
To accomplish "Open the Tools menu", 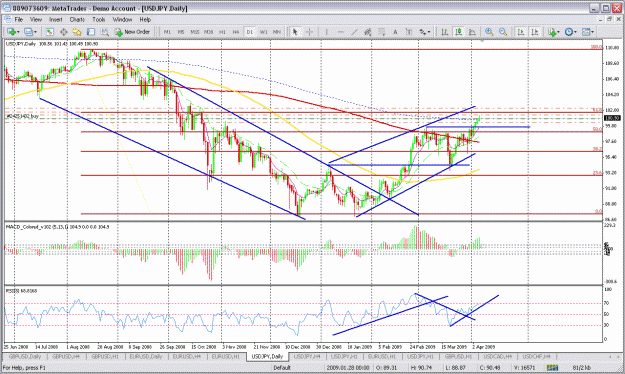I will click(x=98, y=19).
